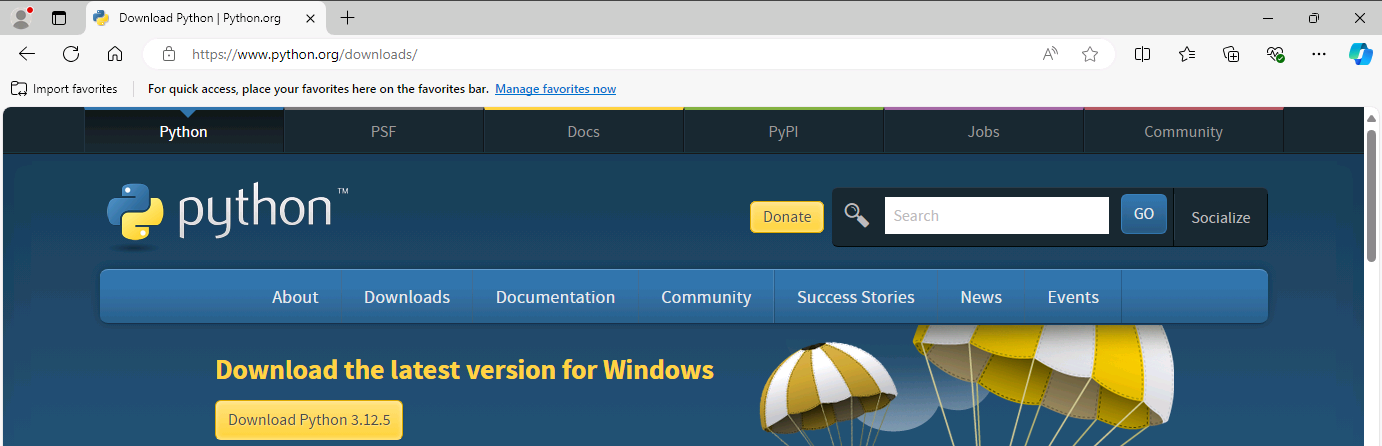Open the Socialize menu

click(x=1221, y=217)
